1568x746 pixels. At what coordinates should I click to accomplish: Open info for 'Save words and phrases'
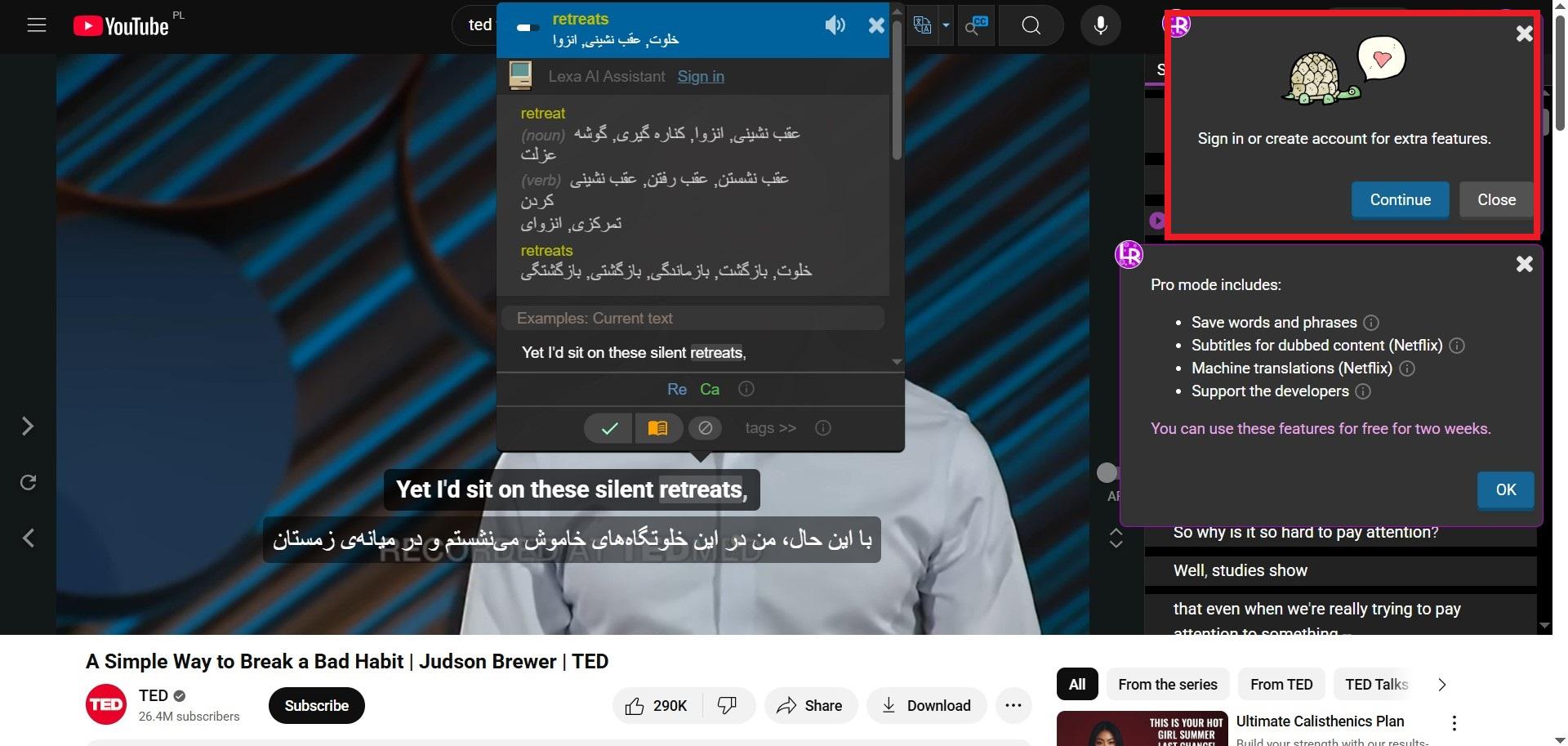coord(1371,323)
